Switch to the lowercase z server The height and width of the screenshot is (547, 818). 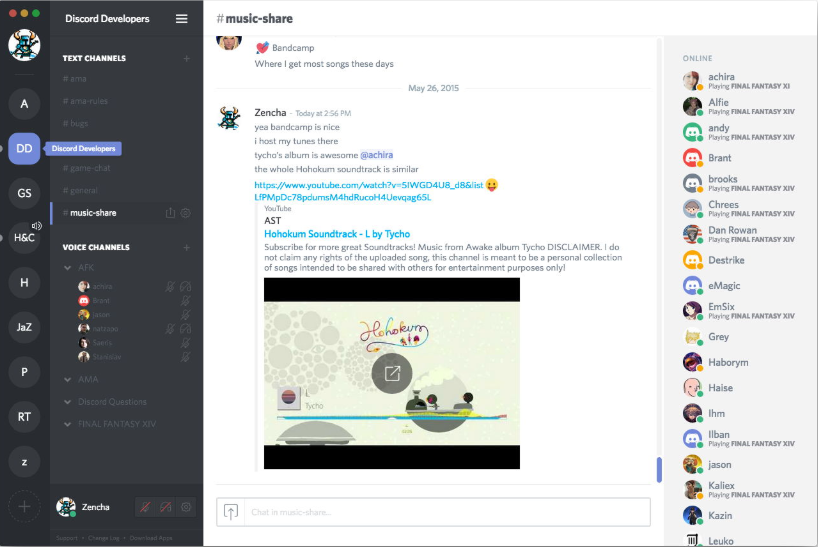coord(24,462)
